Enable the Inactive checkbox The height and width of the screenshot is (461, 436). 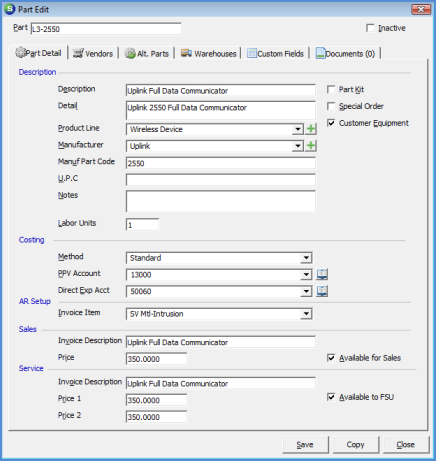click(370, 28)
